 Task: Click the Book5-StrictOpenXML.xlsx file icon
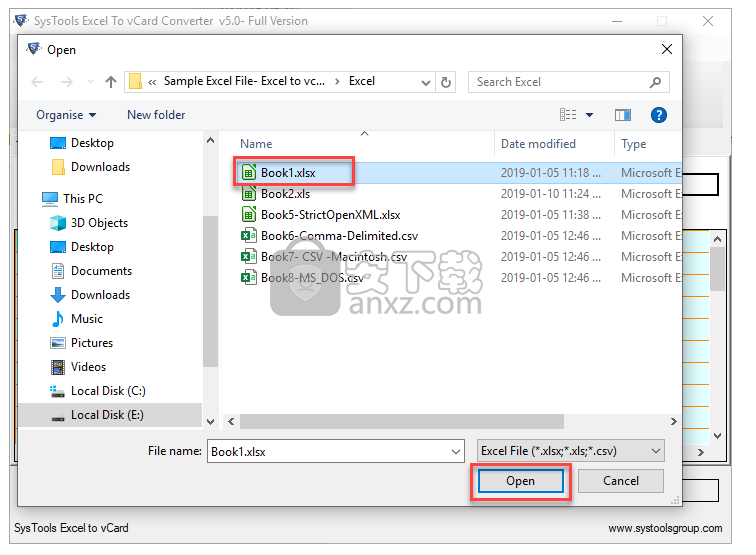[248, 214]
